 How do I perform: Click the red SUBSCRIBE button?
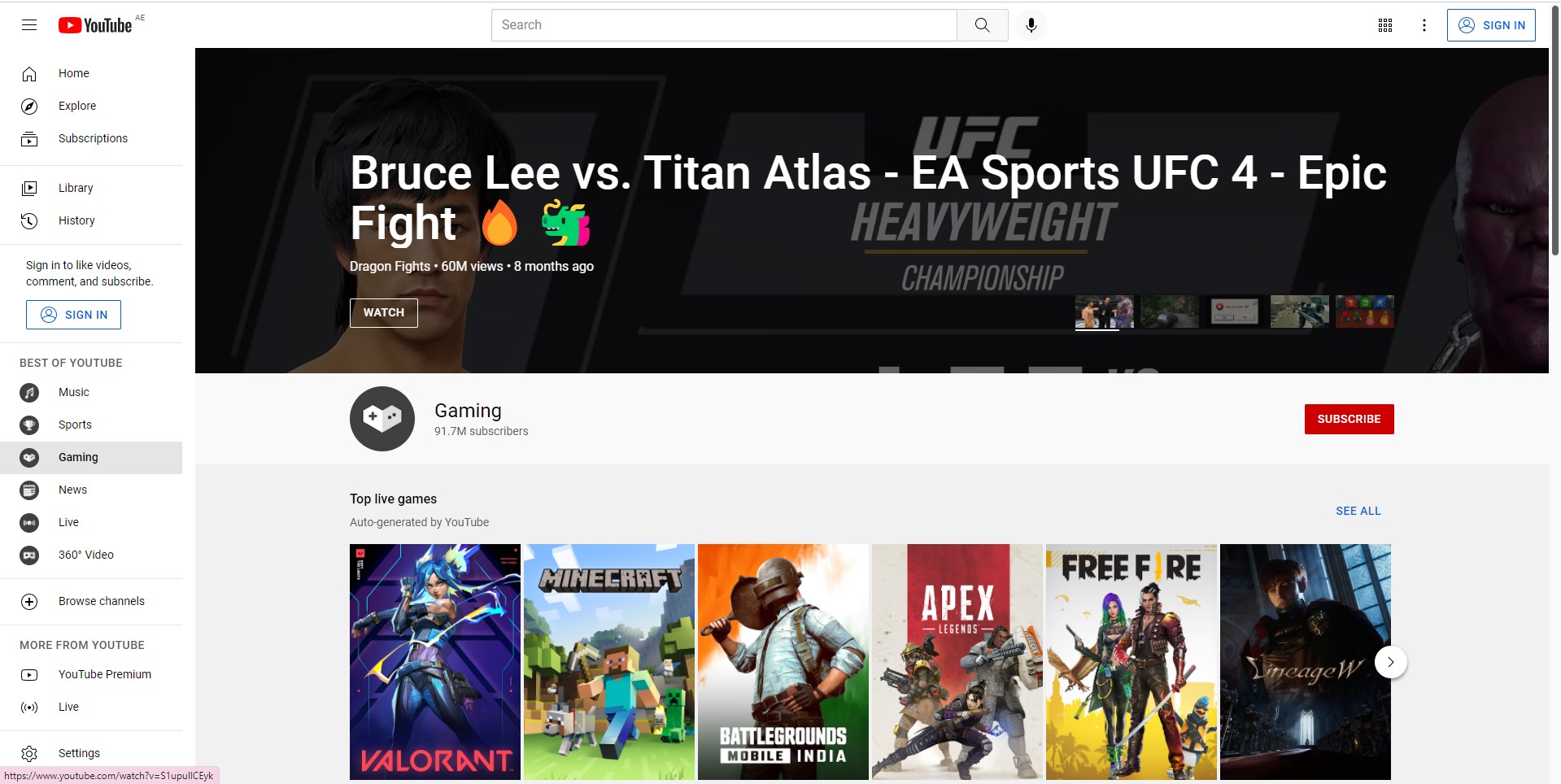click(1350, 420)
